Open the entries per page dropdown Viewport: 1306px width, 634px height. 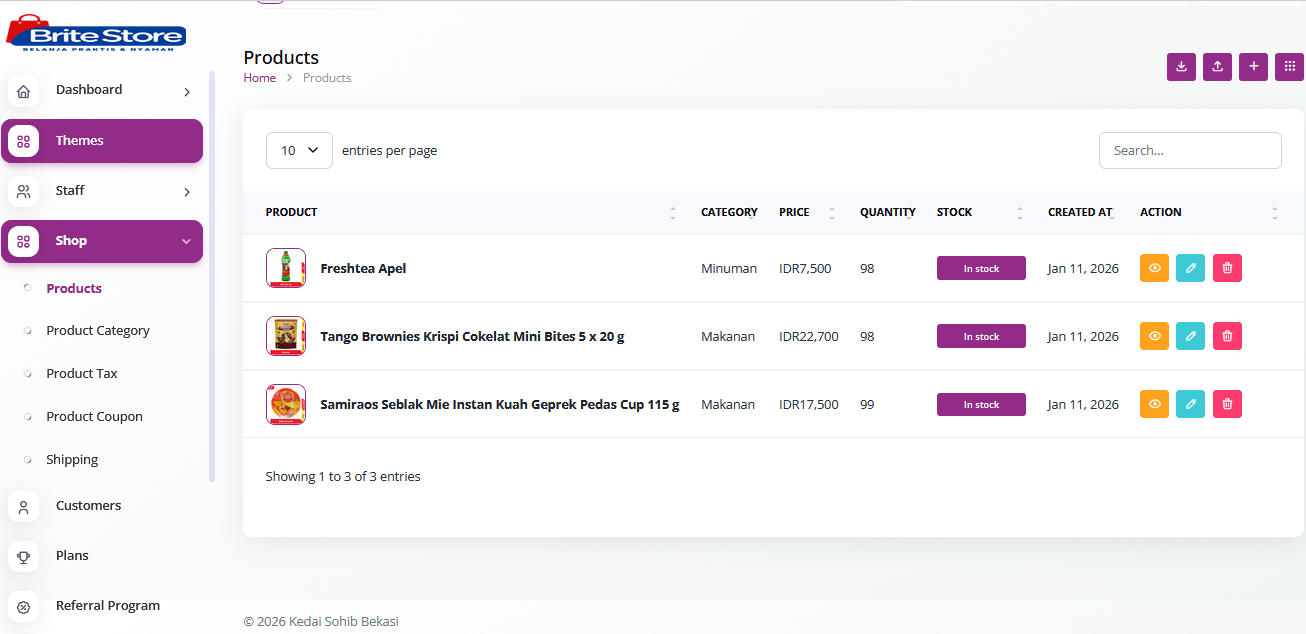click(299, 150)
